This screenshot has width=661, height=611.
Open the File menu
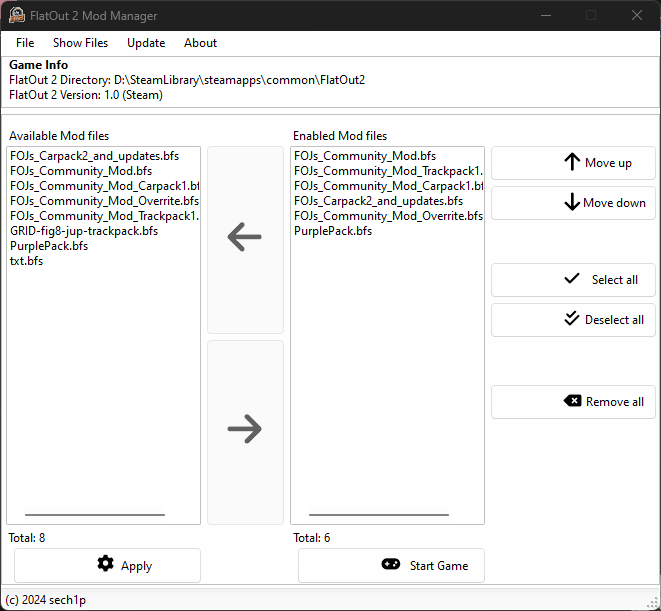25,43
